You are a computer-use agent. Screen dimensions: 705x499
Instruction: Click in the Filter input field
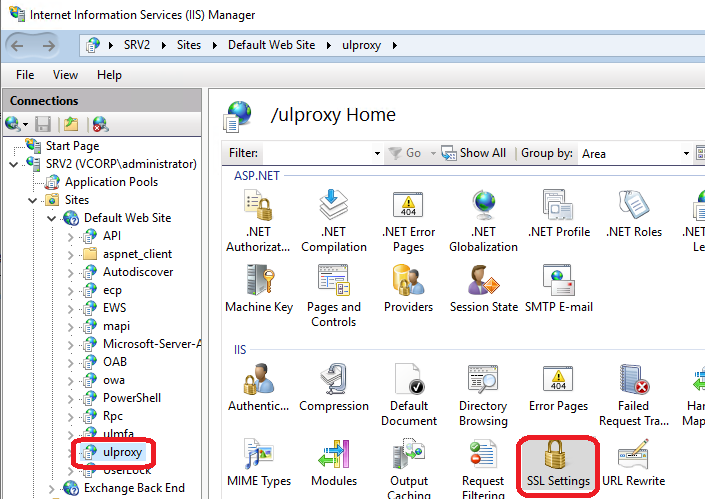coord(317,153)
